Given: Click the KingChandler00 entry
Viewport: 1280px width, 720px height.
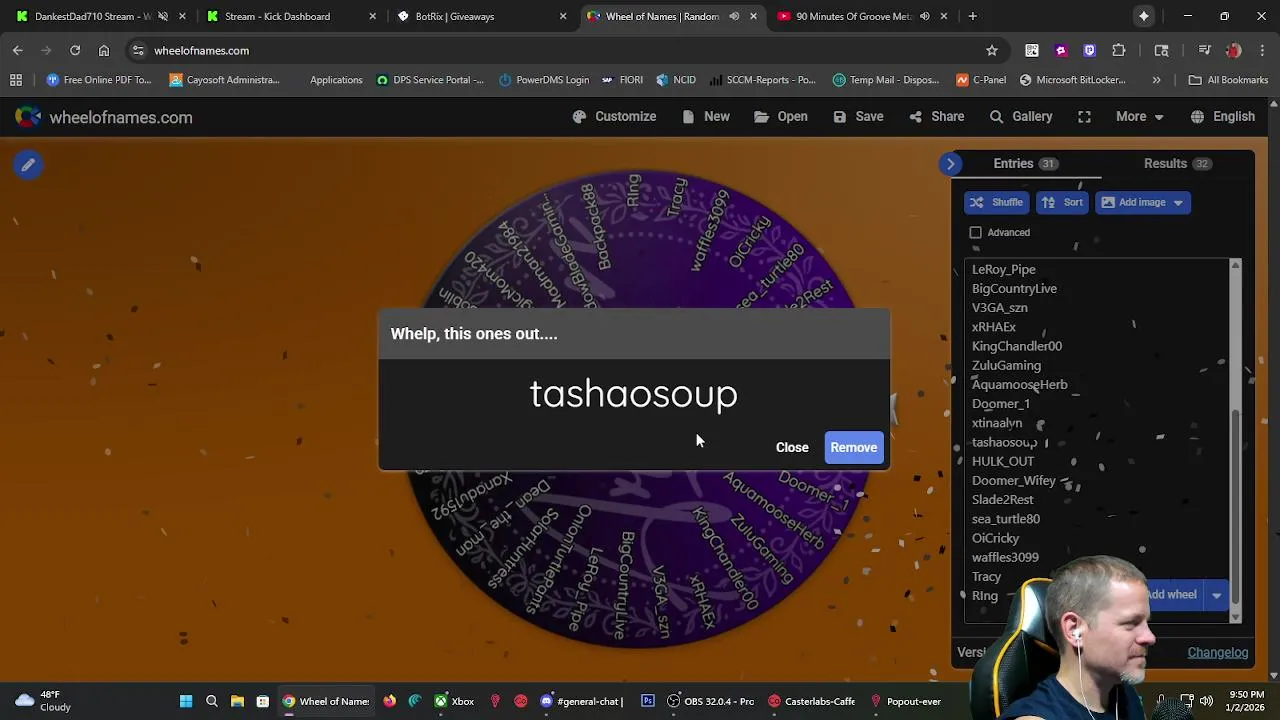Looking at the screenshot, I should tap(1016, 346).
